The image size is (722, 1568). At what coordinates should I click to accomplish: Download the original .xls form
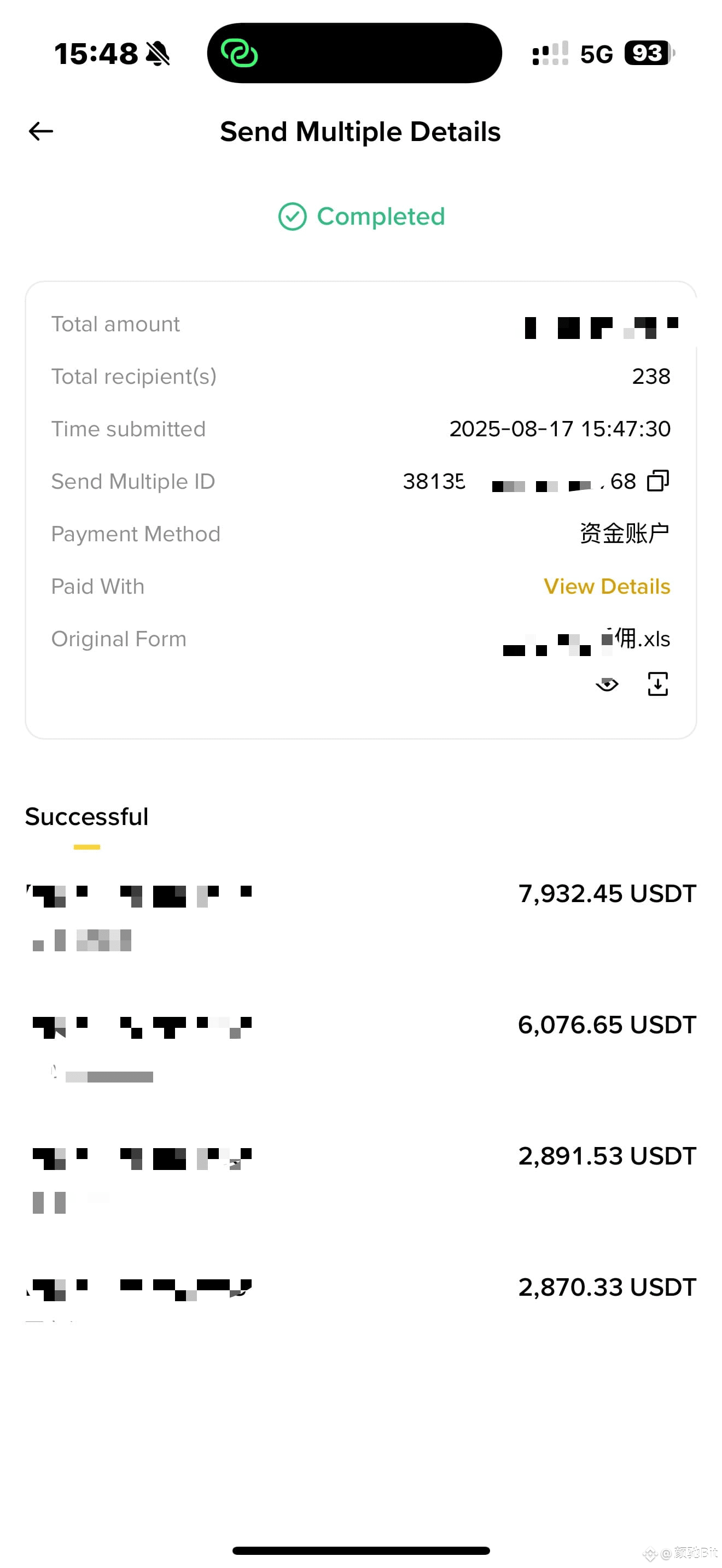click(x=657, y=684)
